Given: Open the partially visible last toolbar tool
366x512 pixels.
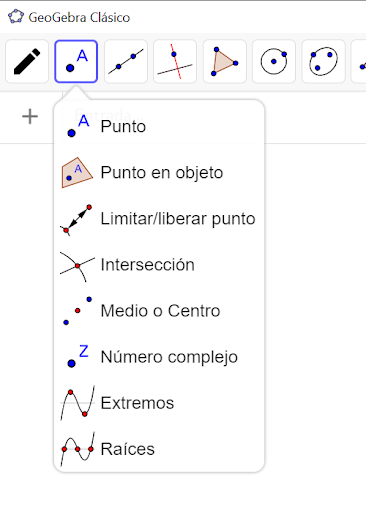Looking at the screenshot, I should (x=359, y=61).
